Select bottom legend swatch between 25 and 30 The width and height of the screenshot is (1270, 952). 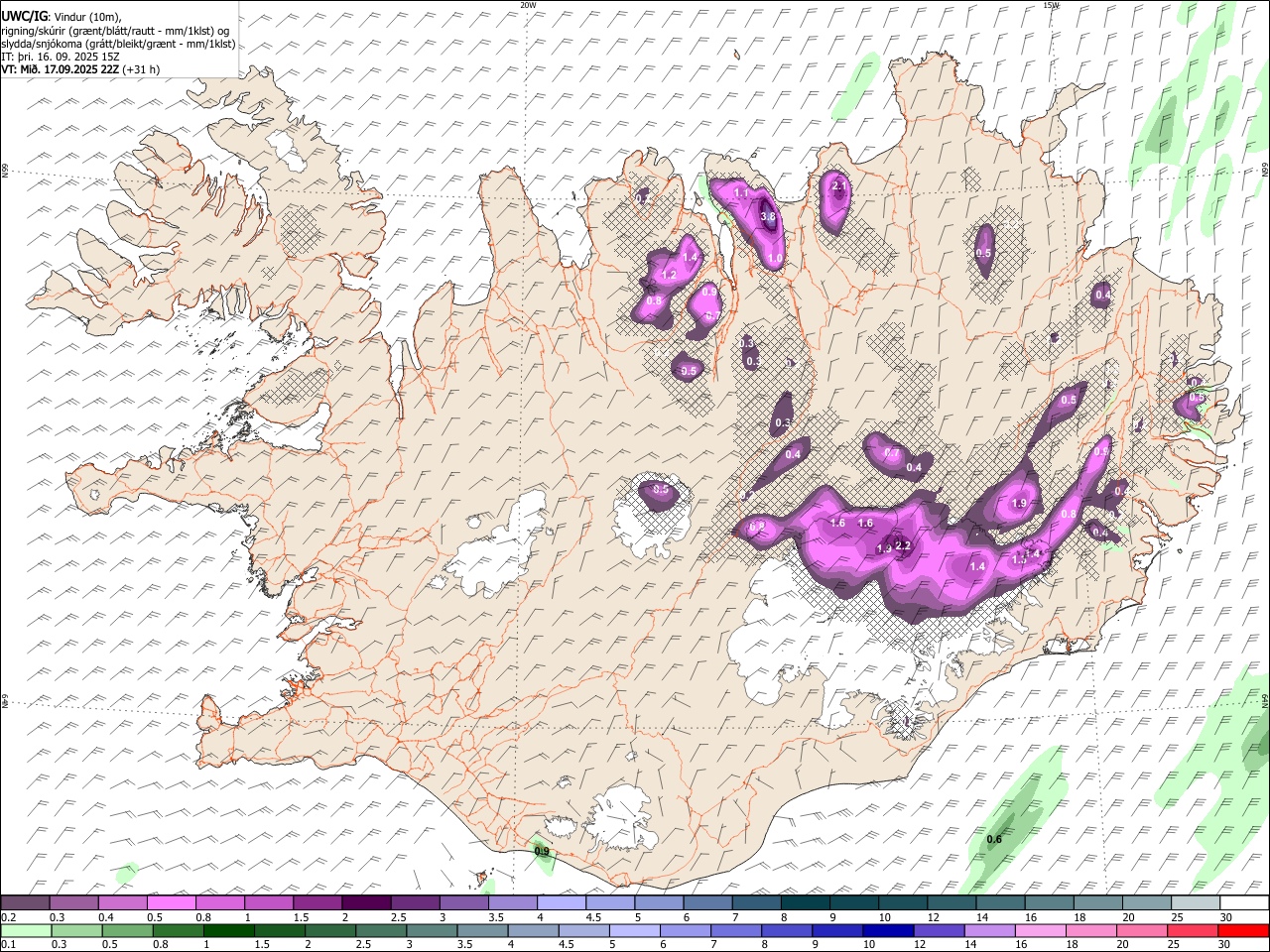coord(1194,930)
